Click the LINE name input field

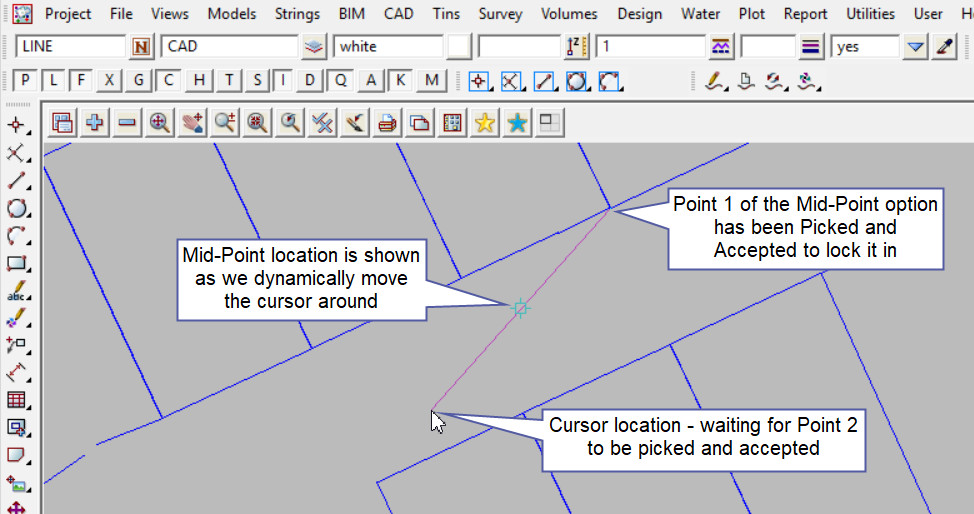point(70,47)
